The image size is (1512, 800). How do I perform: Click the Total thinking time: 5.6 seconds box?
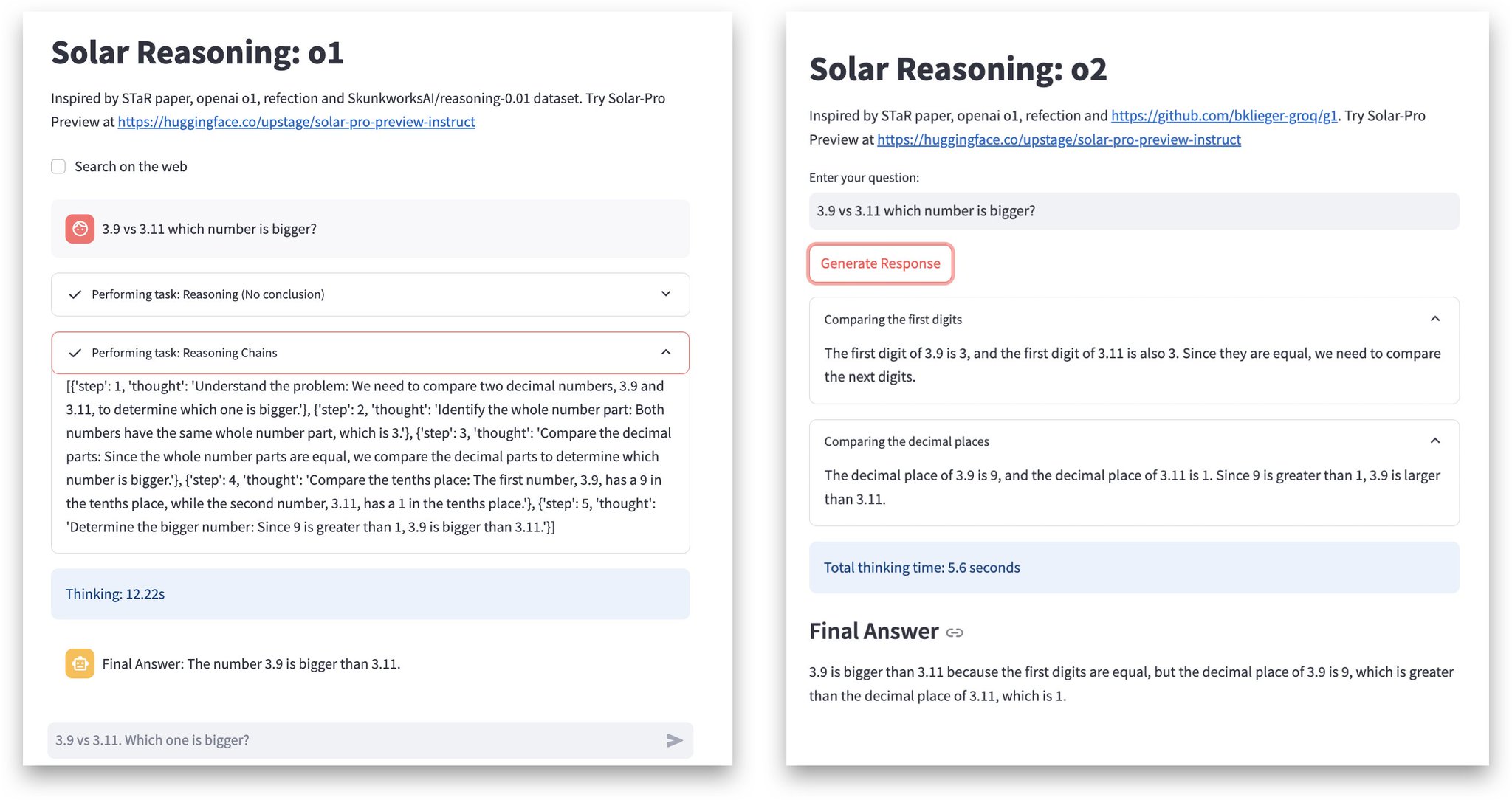pyautogui.click(x=1134, y=568)
